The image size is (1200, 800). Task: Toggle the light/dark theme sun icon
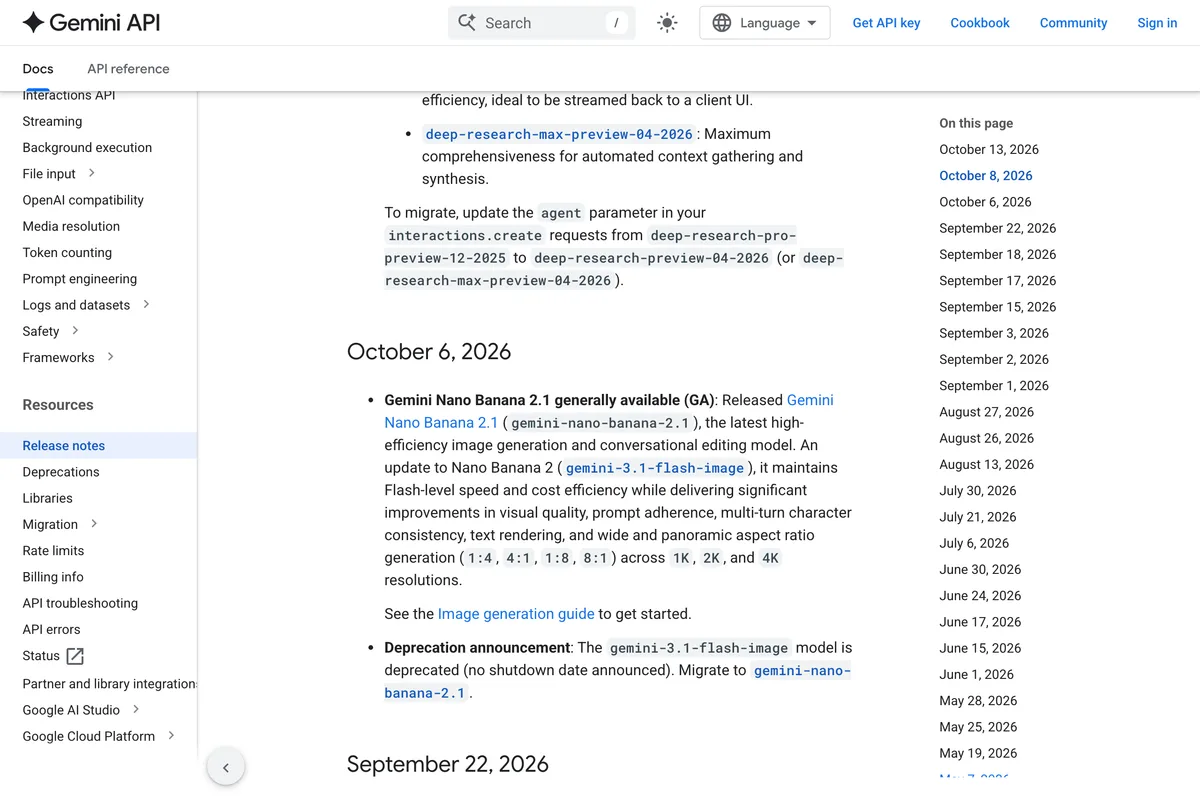(x=667, y=23)
